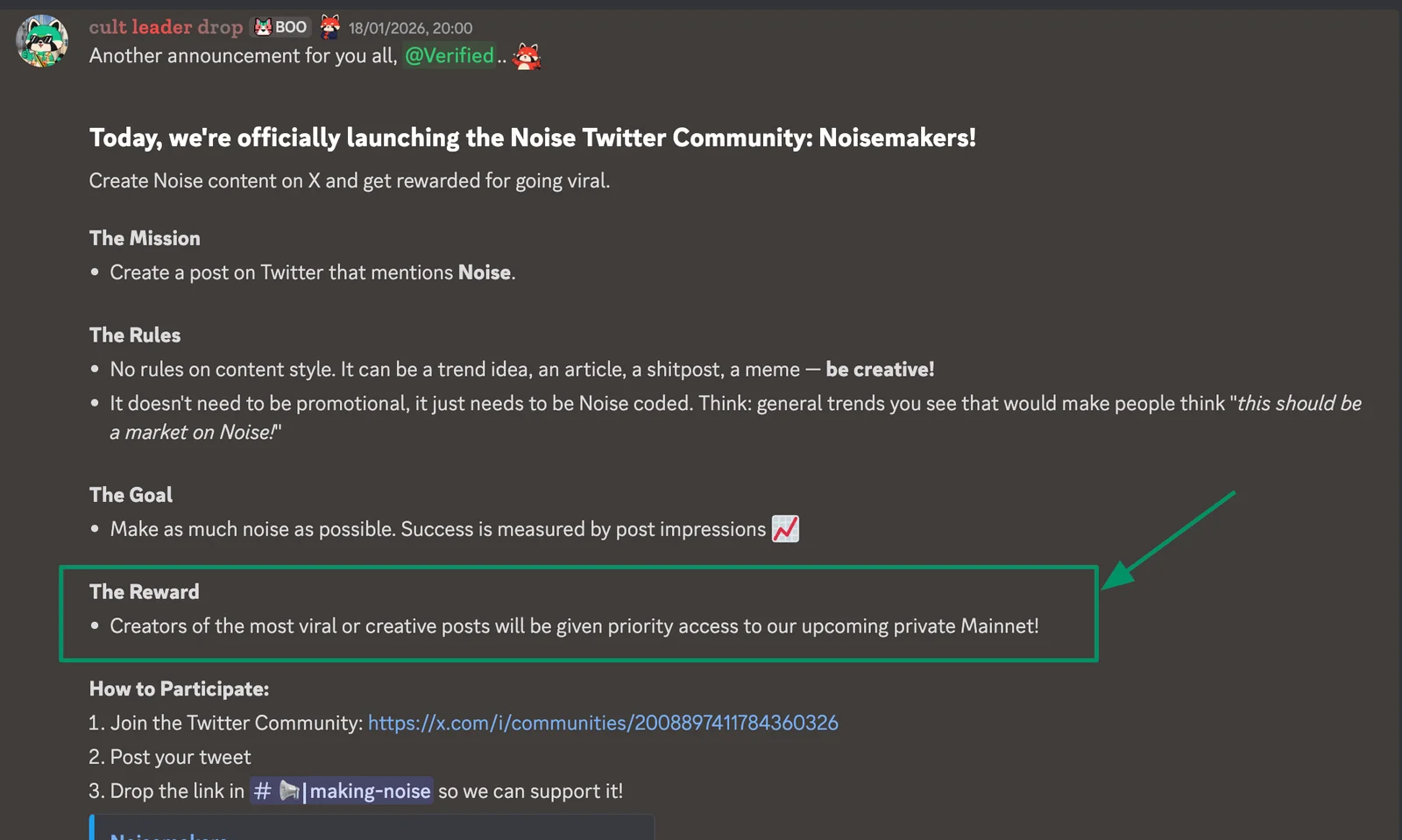Click the 18/01/2026, 20:00 message timestamp
The width and height of the screenshot is (1402, 840).
pyautogui.click(x=410, y=28)
